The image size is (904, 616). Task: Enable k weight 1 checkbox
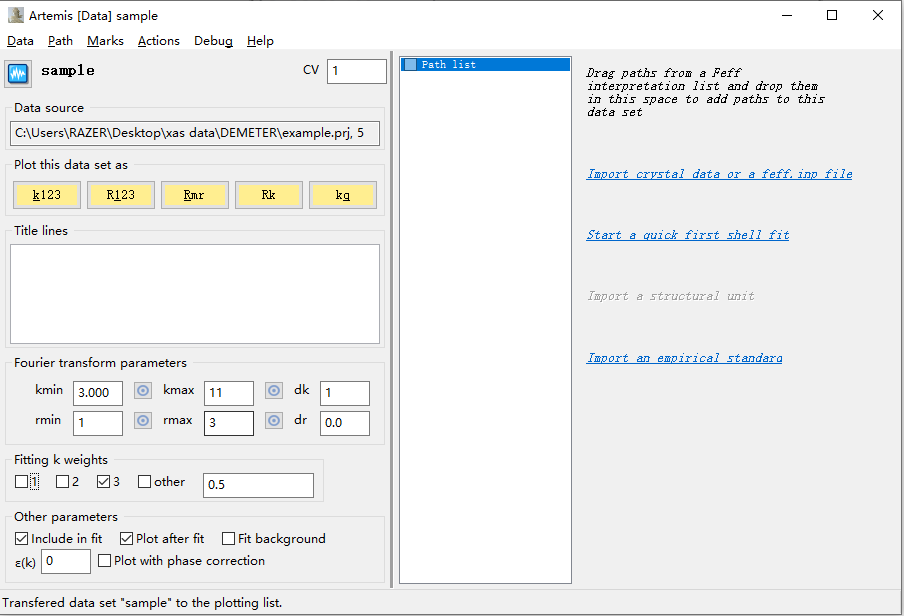[21, 482]
